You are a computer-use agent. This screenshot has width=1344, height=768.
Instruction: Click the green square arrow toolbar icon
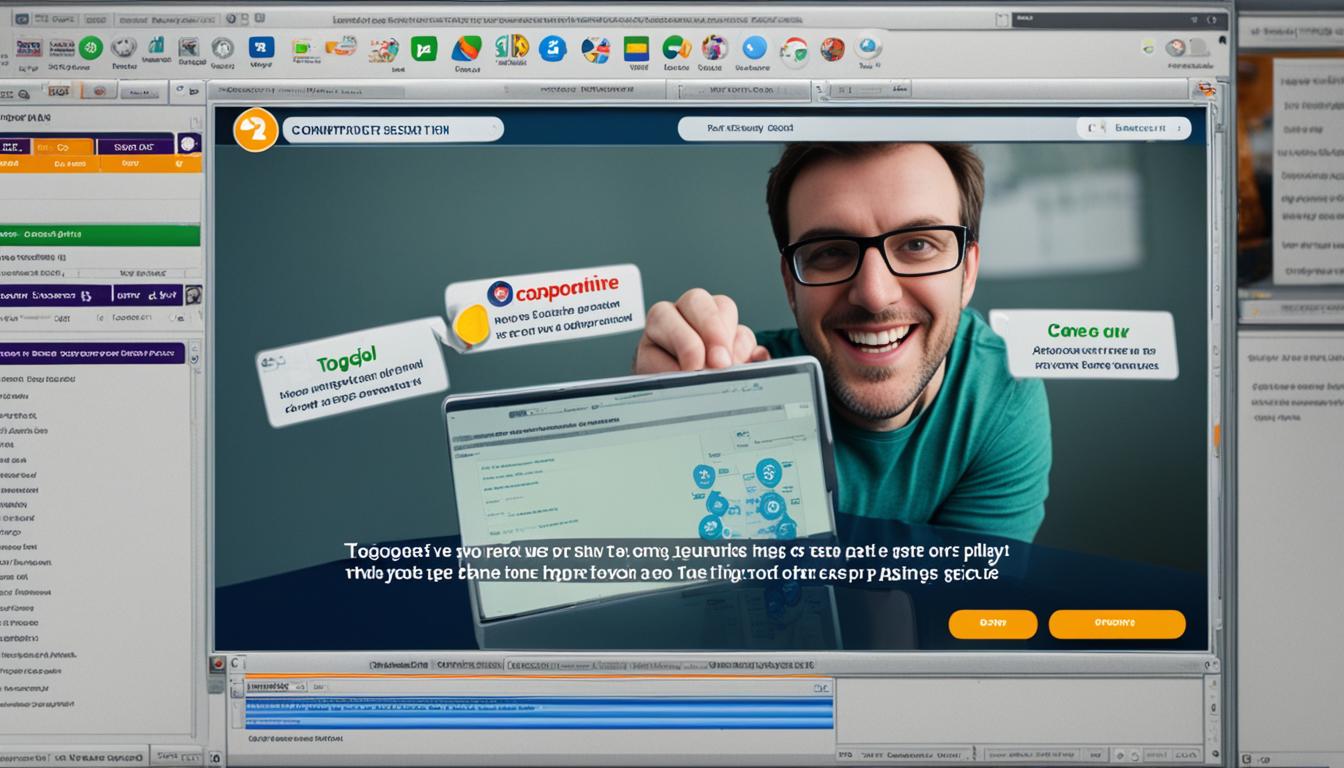pyautogui.click(x=424, y=48)
